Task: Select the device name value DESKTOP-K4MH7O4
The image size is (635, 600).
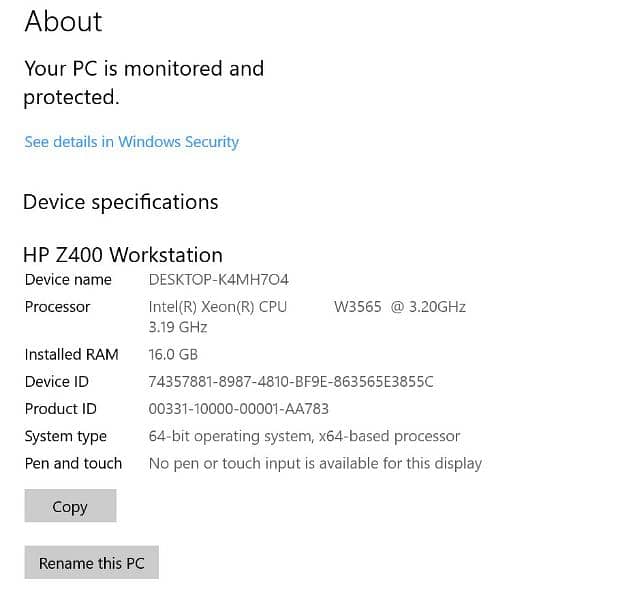Action: pyautogui.click(x=219, y=280)
